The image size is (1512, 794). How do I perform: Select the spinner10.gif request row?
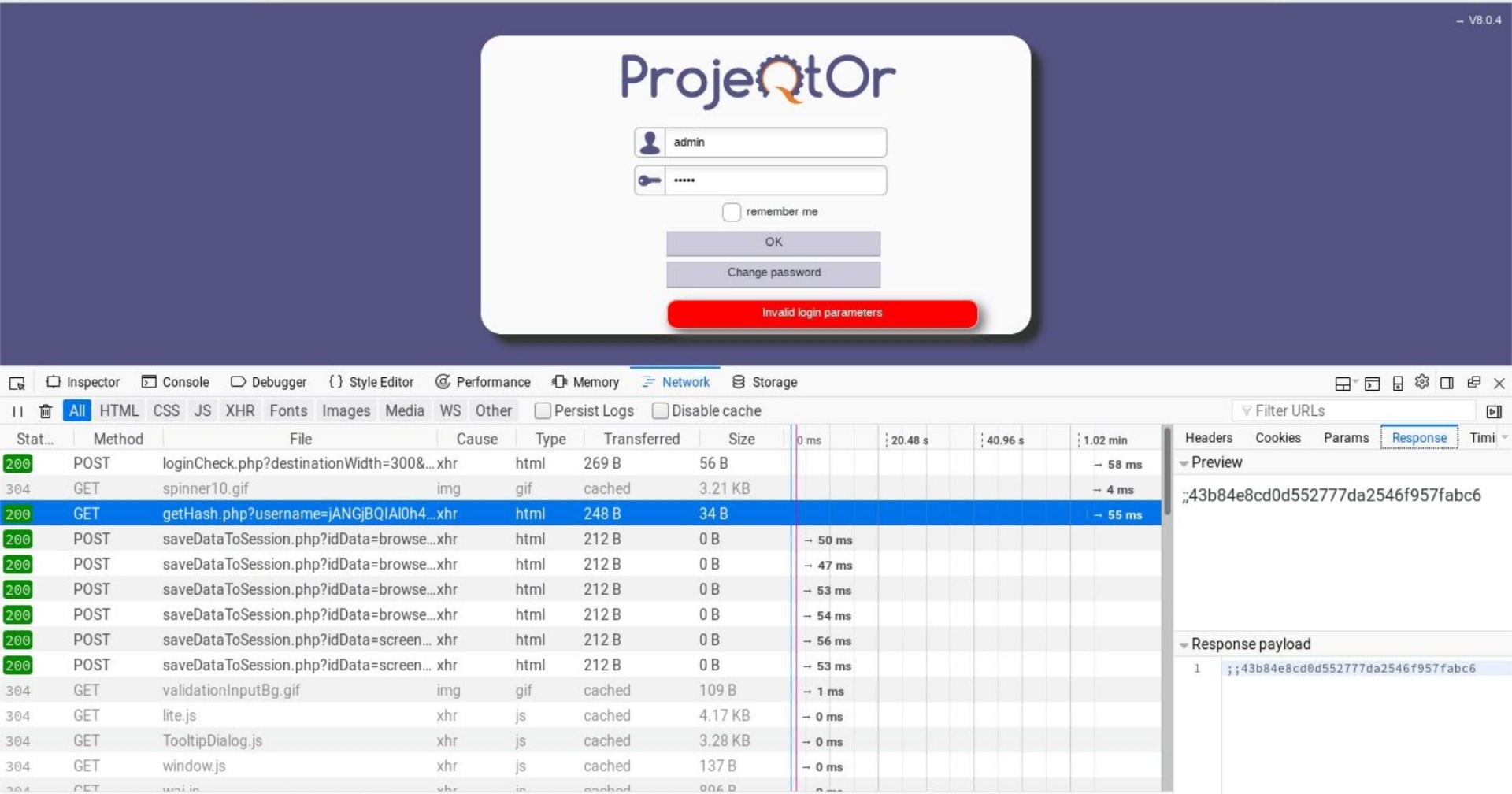tap(580, 489)
